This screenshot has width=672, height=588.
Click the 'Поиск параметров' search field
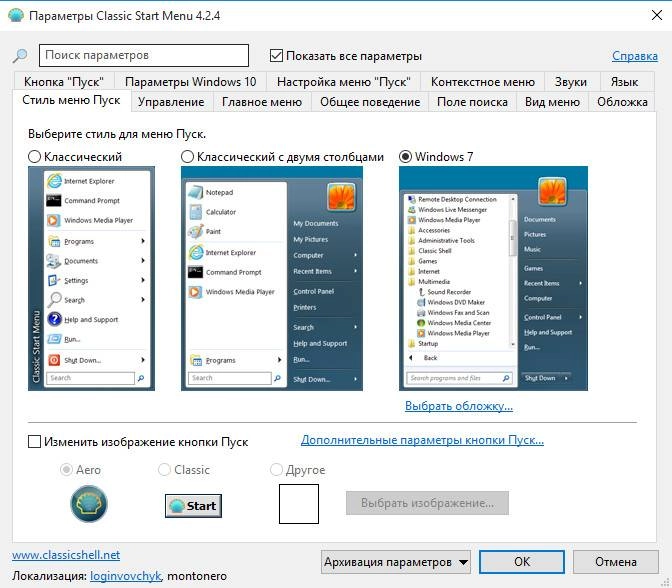coord(144,55)
